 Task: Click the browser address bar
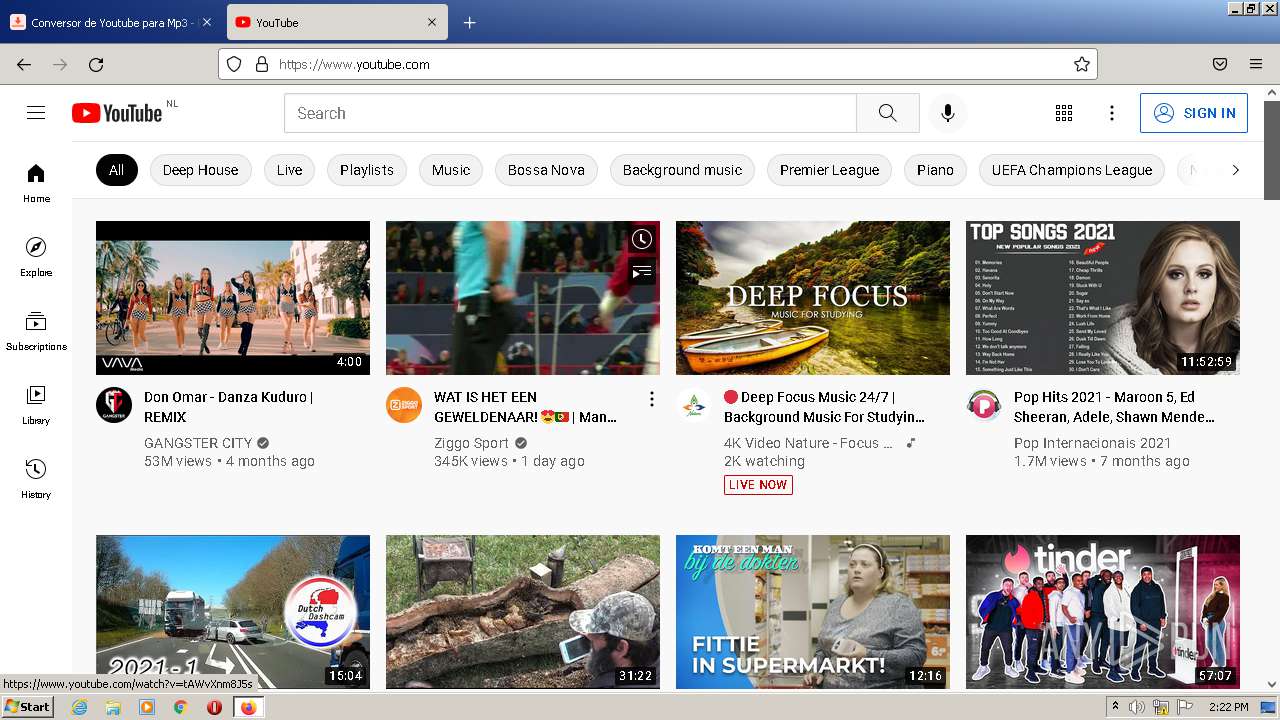click(x=657, y=64)
